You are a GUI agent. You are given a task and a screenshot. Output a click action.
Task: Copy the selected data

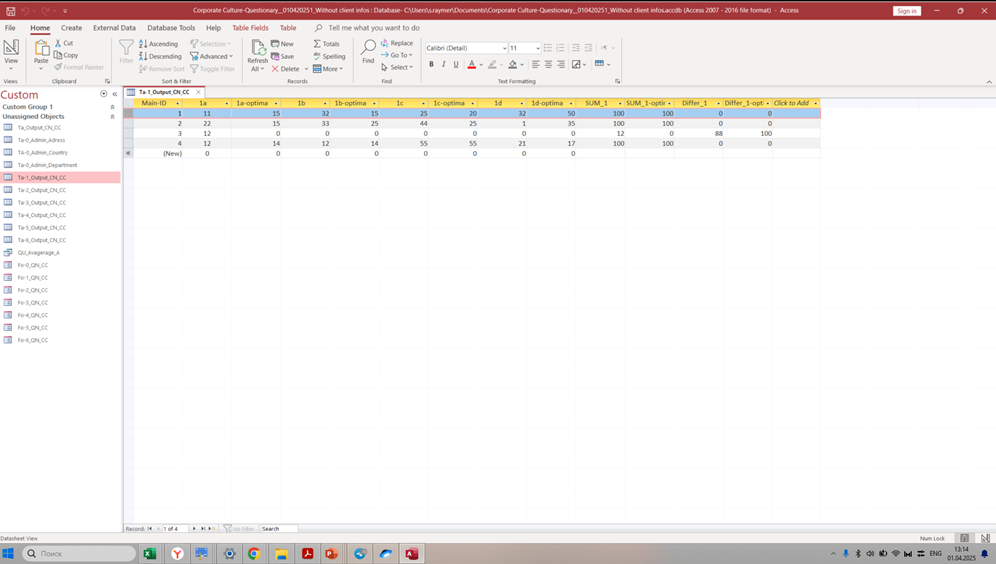[66, 55]
